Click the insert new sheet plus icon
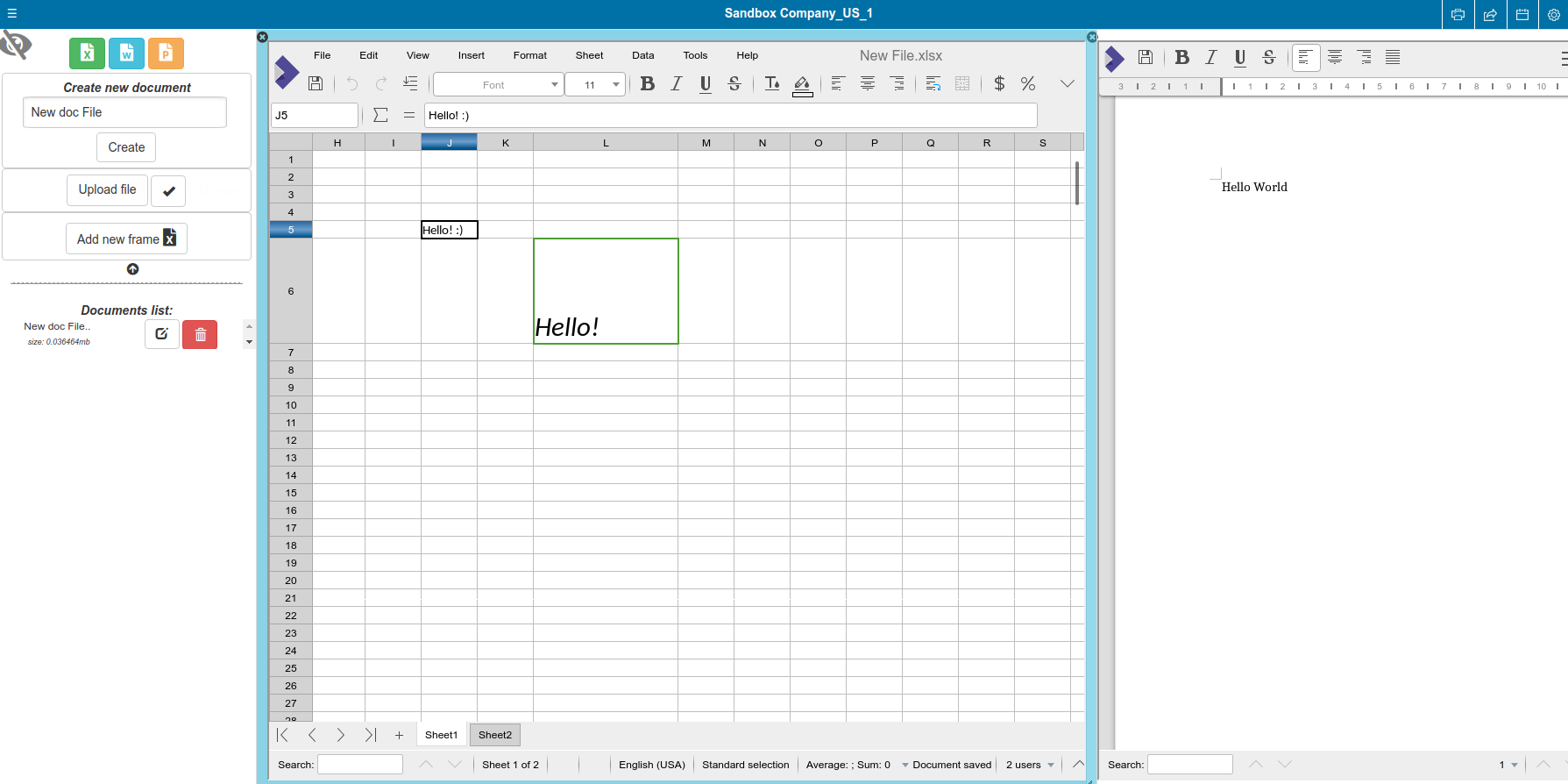Image resolution: width=1568 pixels, height=784 pixels. [x=399, y=735]
